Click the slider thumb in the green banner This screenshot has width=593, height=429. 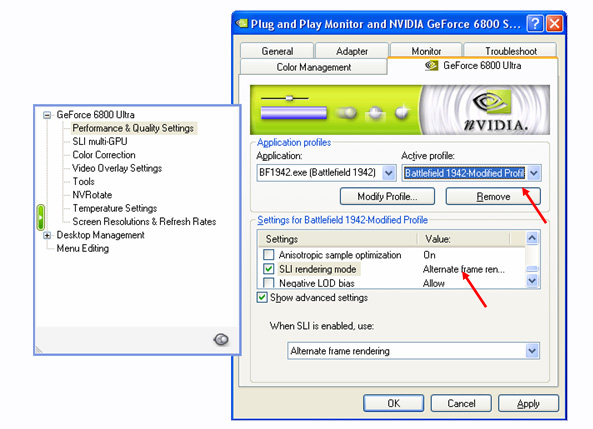click(x=289, y=98)
